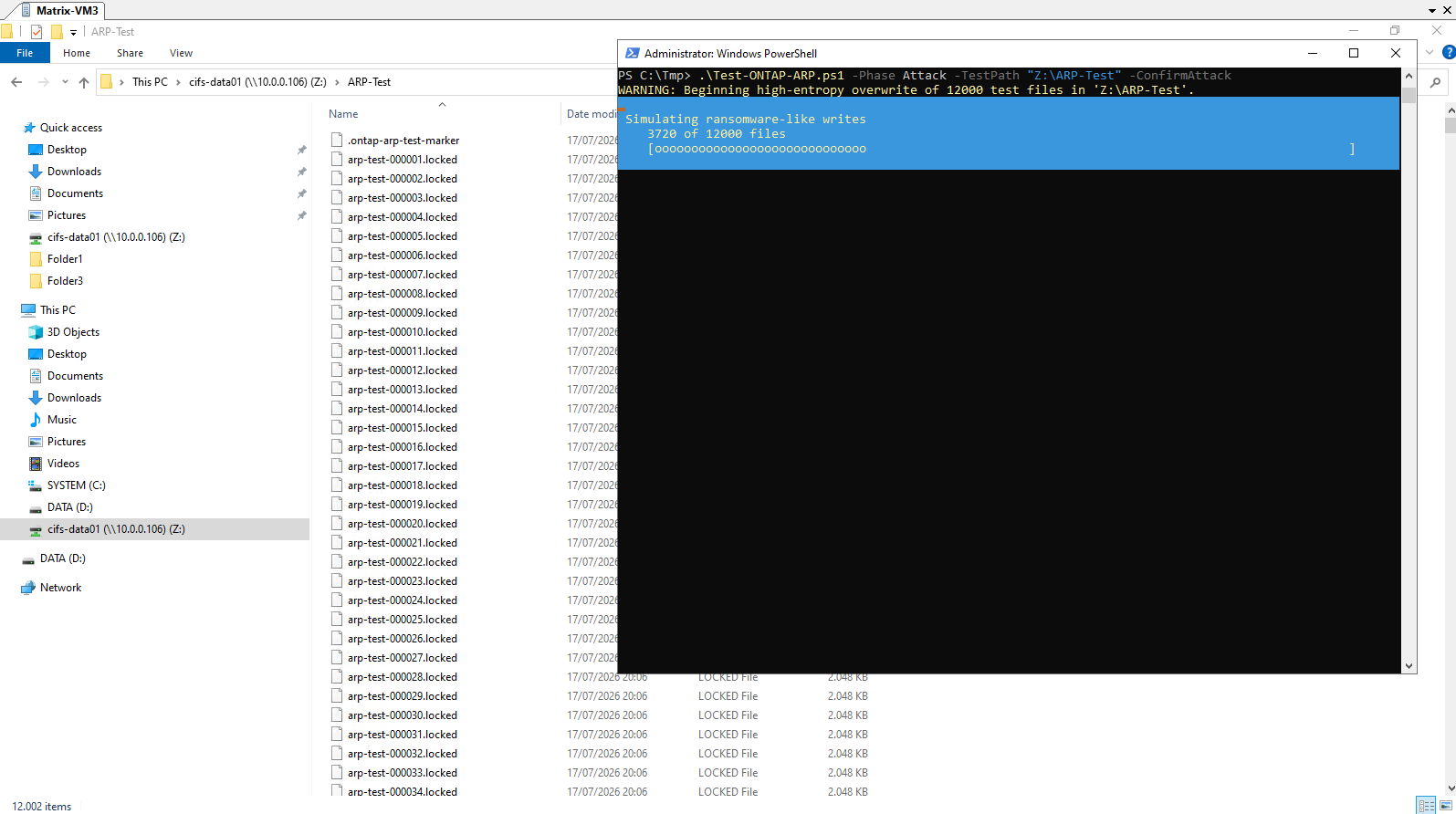Open the Customize Quick Access Toolbar dropdown
The image size is (1456, 814).
(74, 33)
